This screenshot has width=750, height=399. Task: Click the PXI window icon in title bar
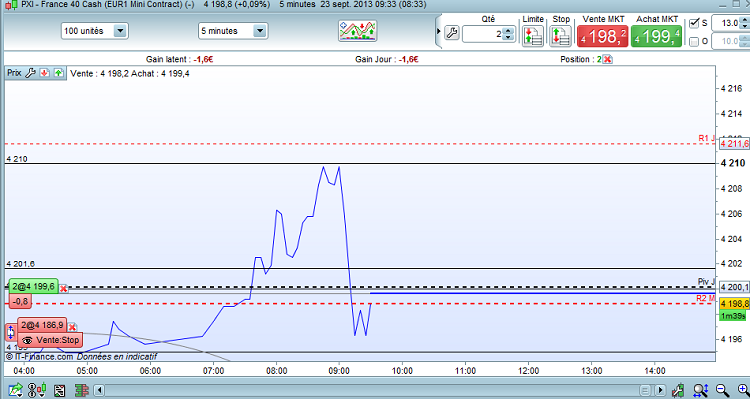[x=11, y=4]
